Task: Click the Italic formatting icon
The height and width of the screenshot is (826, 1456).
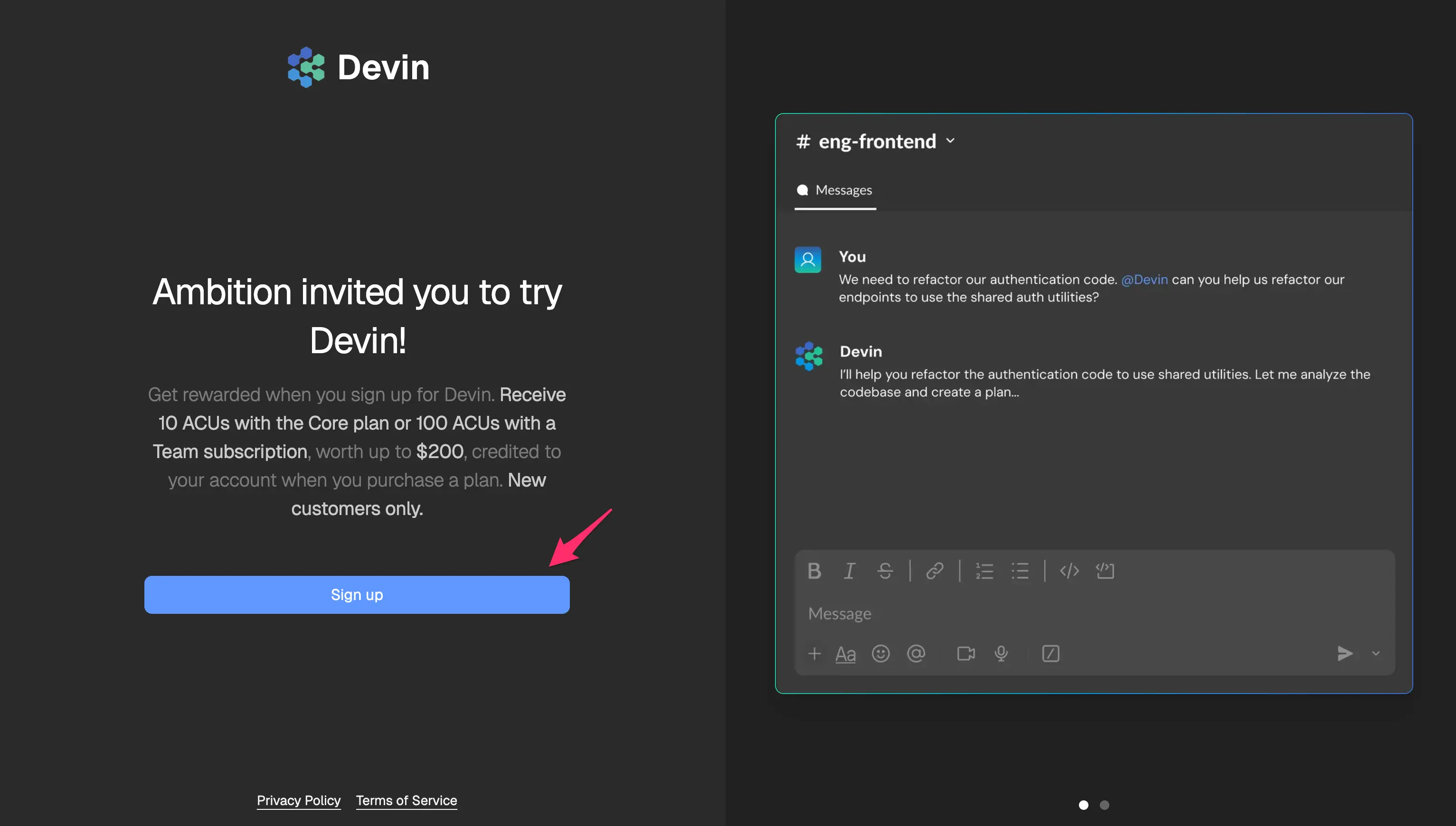Action: point(850,571)
